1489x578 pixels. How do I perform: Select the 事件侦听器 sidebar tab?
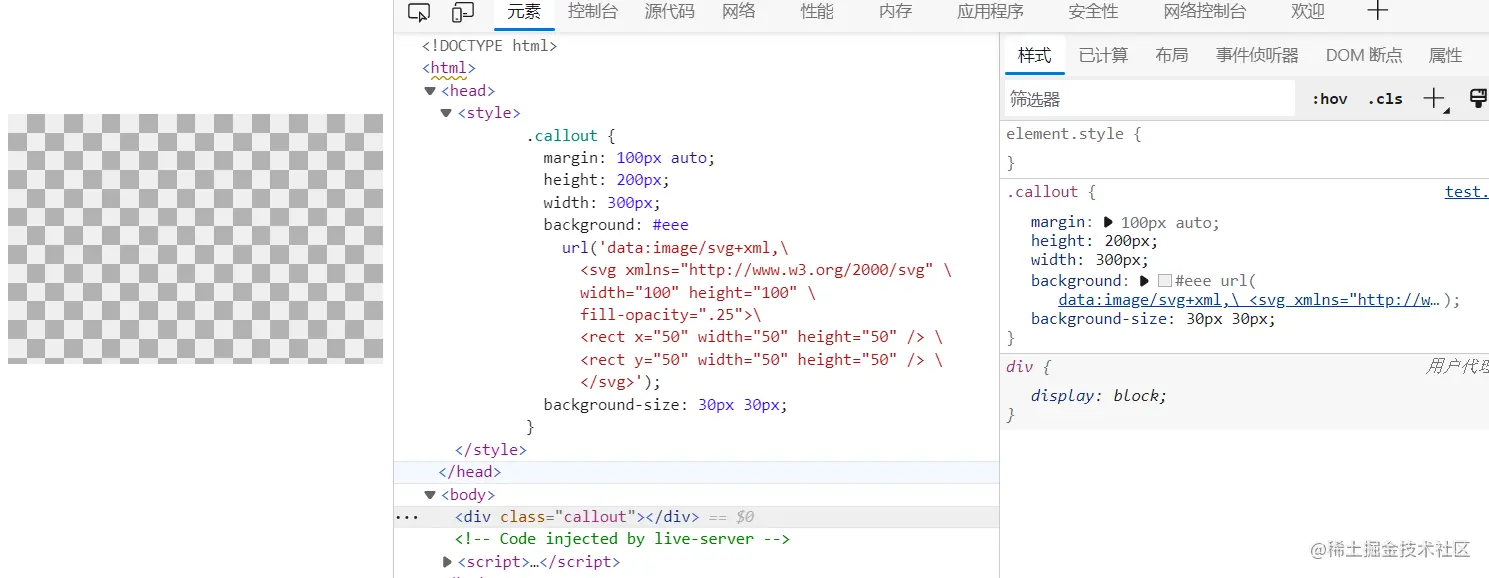click(x=1257, y=56)
